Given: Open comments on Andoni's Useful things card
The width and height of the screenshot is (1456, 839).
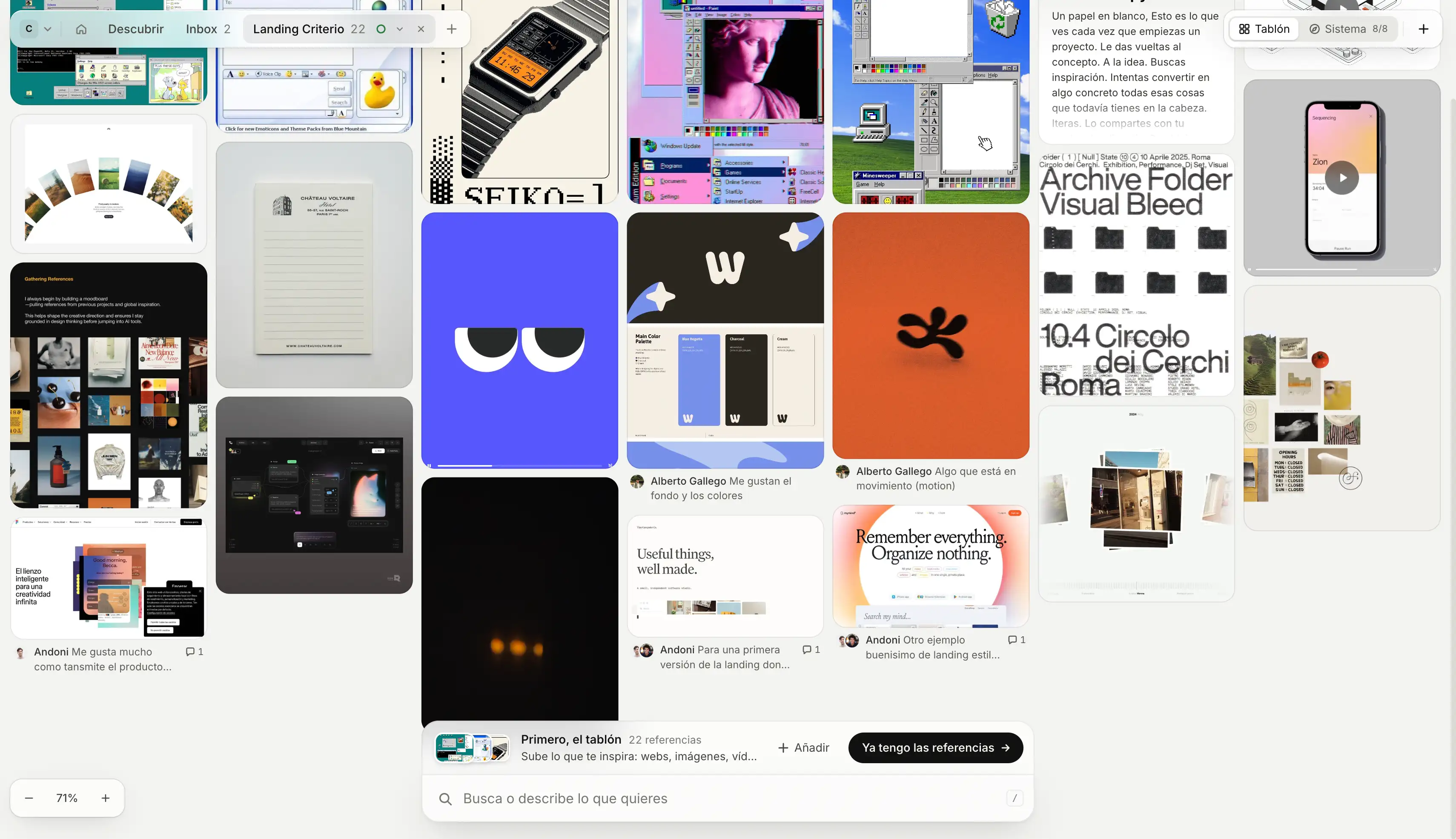Looking at the screenshot, I should [x=811, y=649].
